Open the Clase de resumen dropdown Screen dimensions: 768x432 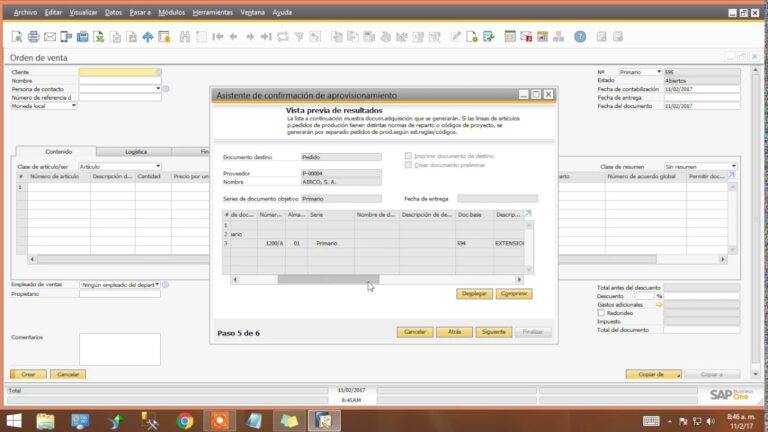(733, 167)
